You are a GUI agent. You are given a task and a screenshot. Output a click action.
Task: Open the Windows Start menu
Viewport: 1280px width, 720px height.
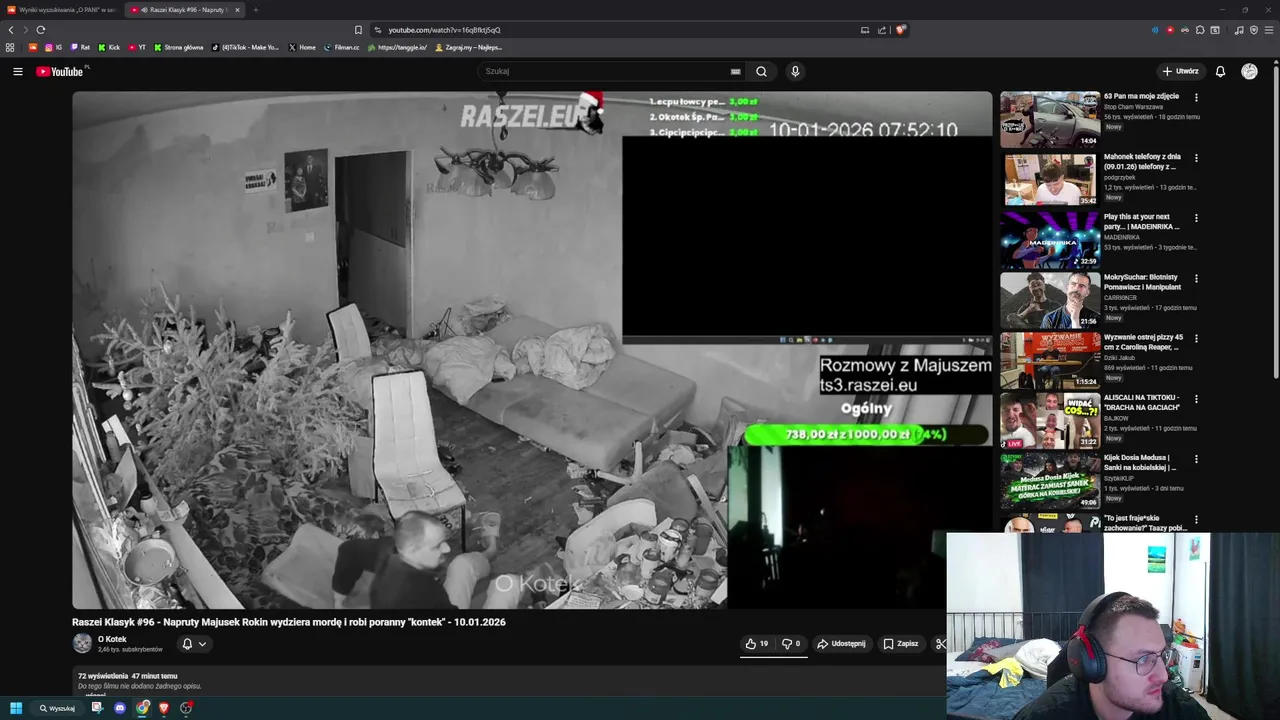click(x=16, y=708)
